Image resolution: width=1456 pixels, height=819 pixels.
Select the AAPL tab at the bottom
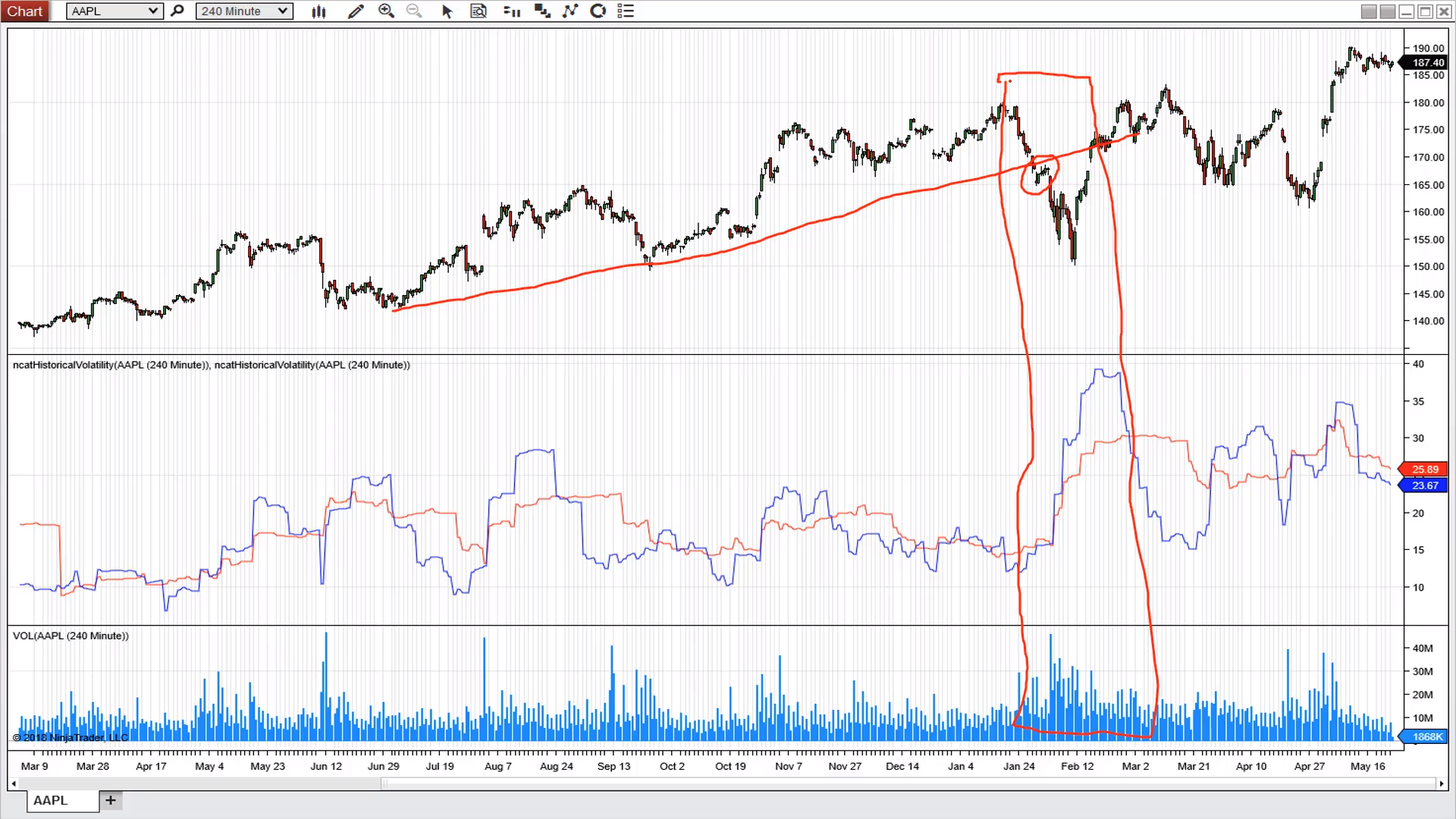tap(50, 800)
